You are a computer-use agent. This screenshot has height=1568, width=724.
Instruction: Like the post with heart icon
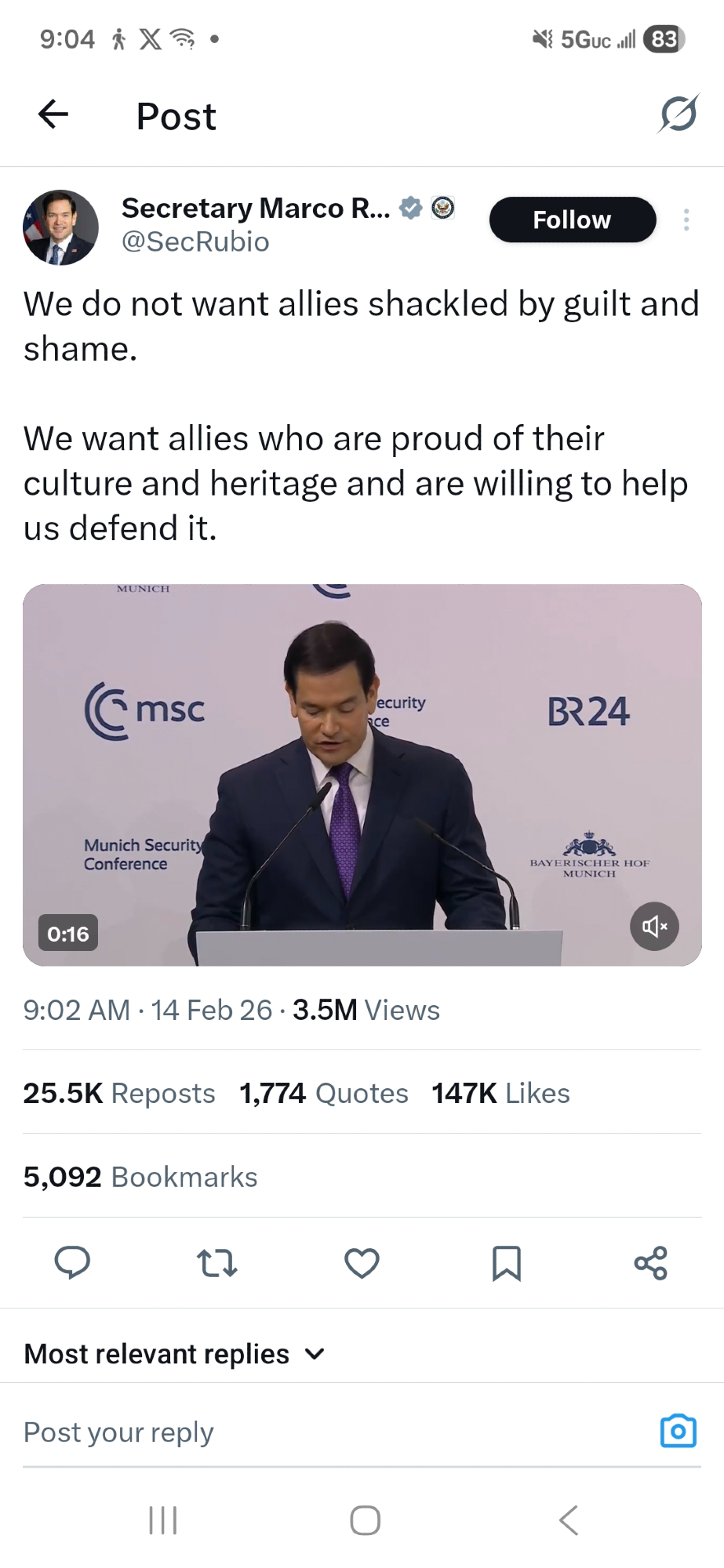[362, 1263]
